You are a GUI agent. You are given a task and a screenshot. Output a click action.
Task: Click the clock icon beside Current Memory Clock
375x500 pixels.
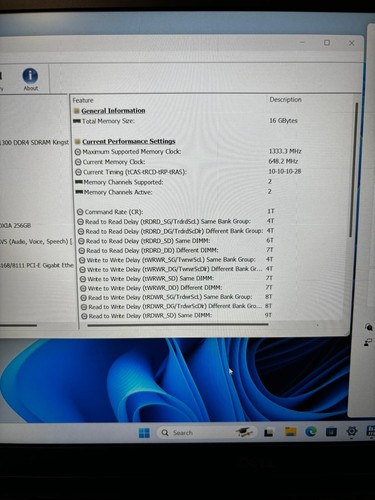(78, 162)
